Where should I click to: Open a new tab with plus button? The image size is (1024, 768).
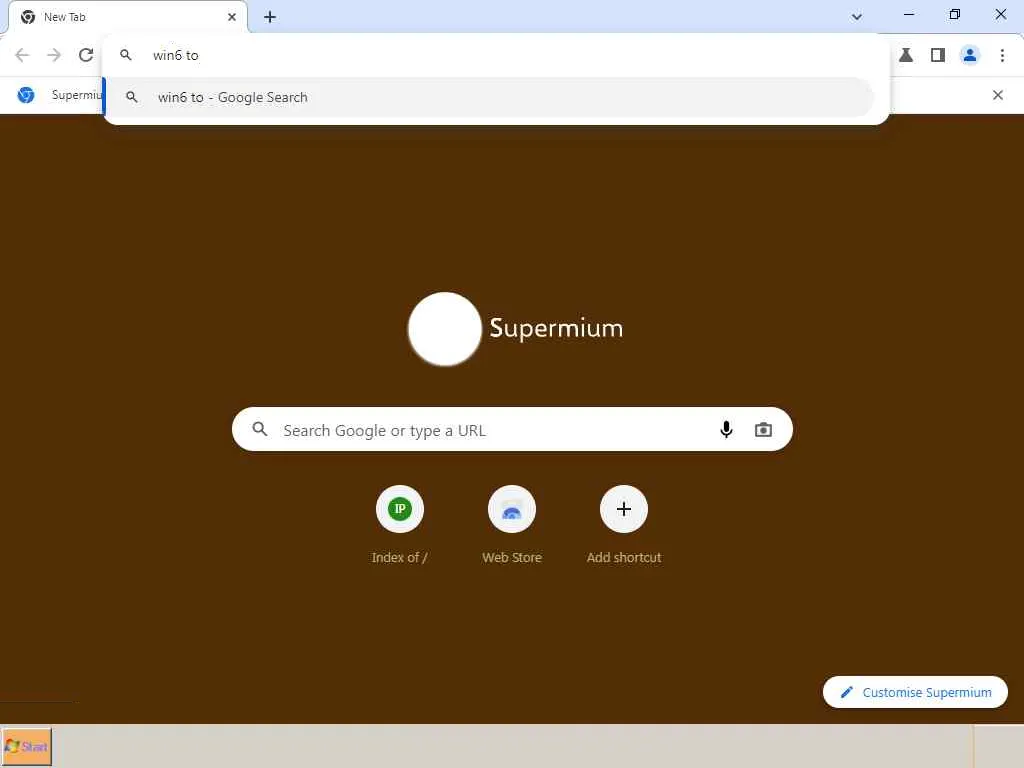click(270, 17)
